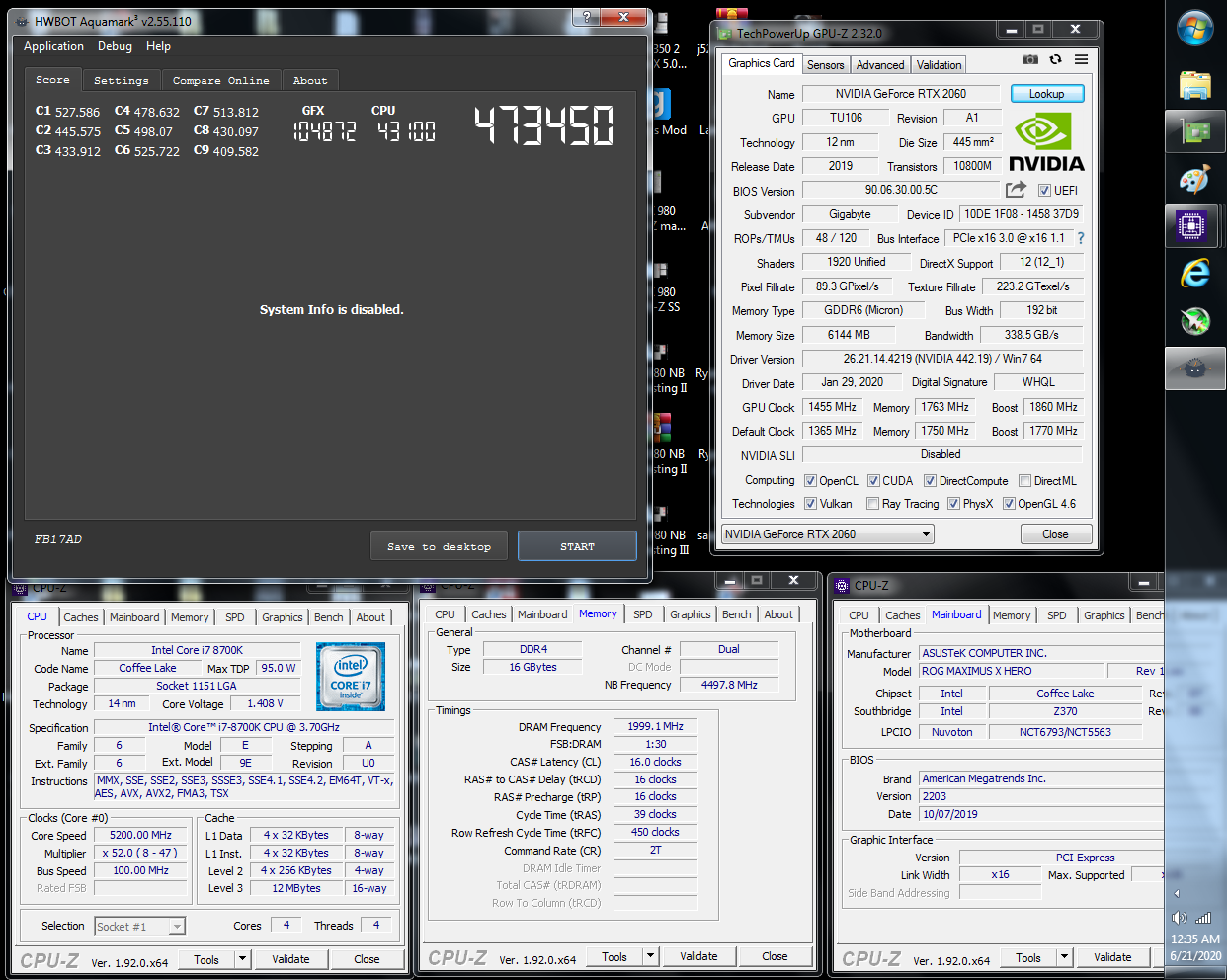Image resolution: width=1227 pixels, height=980 pixels.
Task: Open the GPU-Z hamburger menu icon
Action: click(1081, 59)
